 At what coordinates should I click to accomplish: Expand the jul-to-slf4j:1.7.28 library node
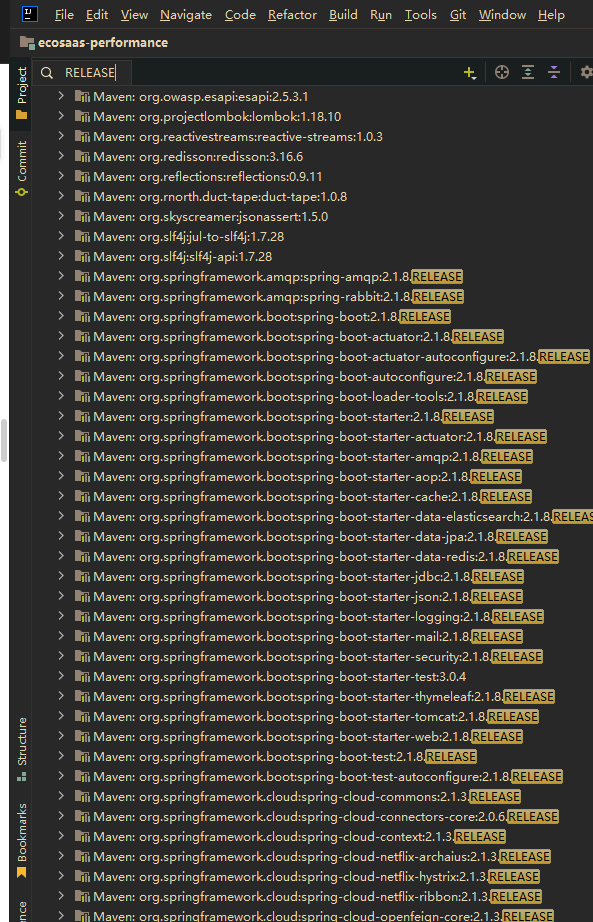[61, 236]
